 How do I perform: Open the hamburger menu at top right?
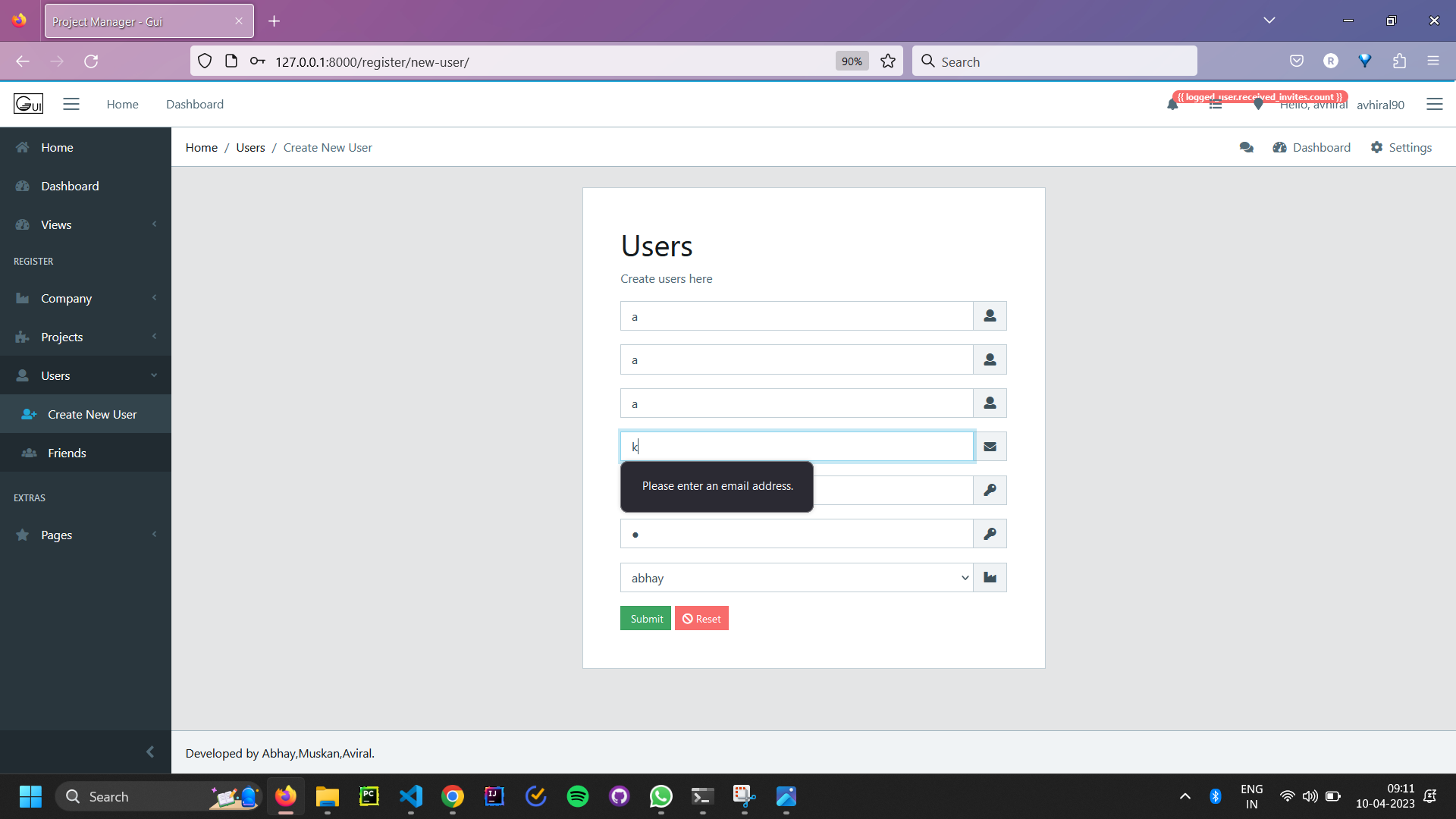point(1435,104)
